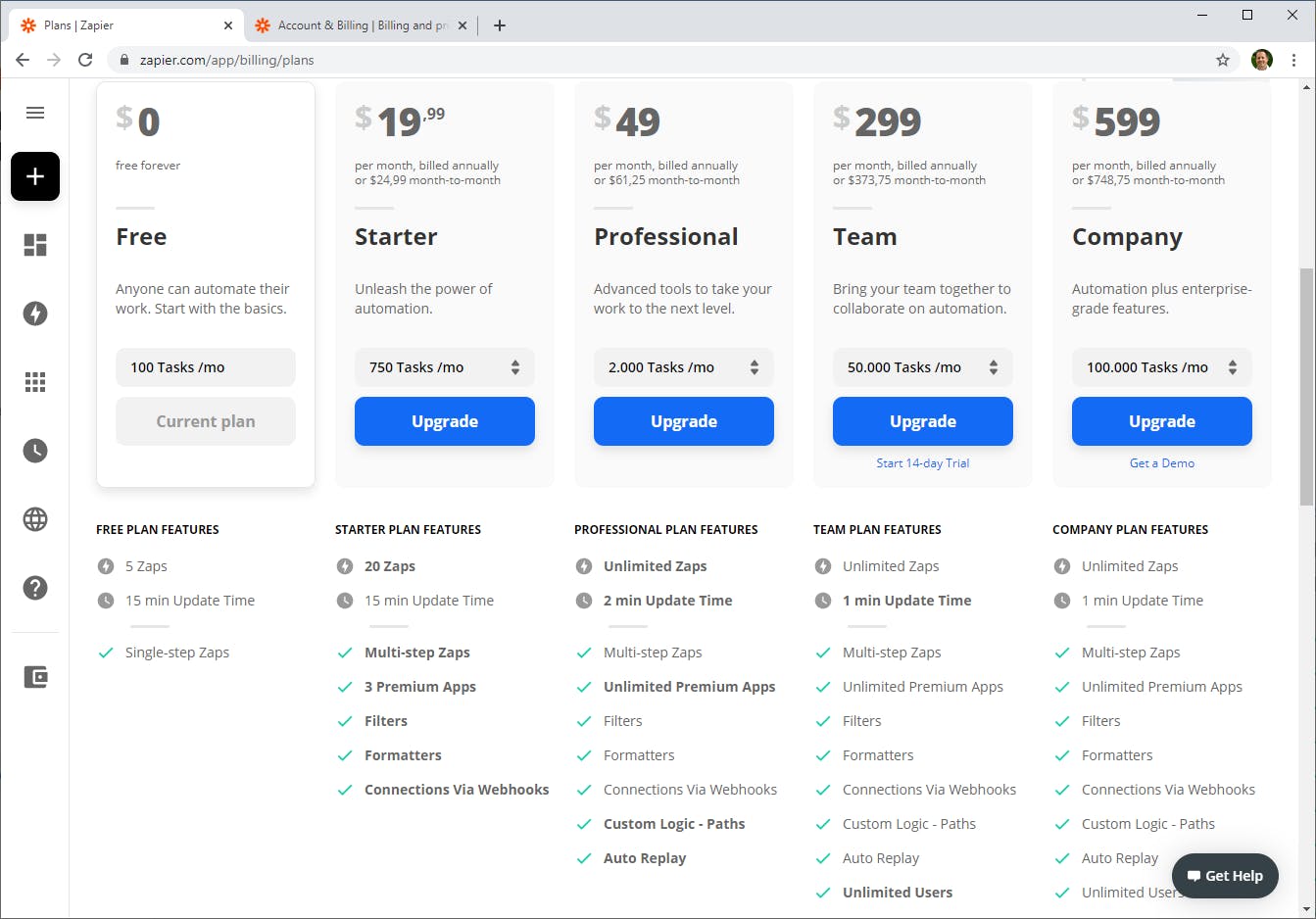This screenshot has height=919, width=1316.
Task: Click the PROFESSIONAL PLAN FEATURES heading
Action: (666, 530)
